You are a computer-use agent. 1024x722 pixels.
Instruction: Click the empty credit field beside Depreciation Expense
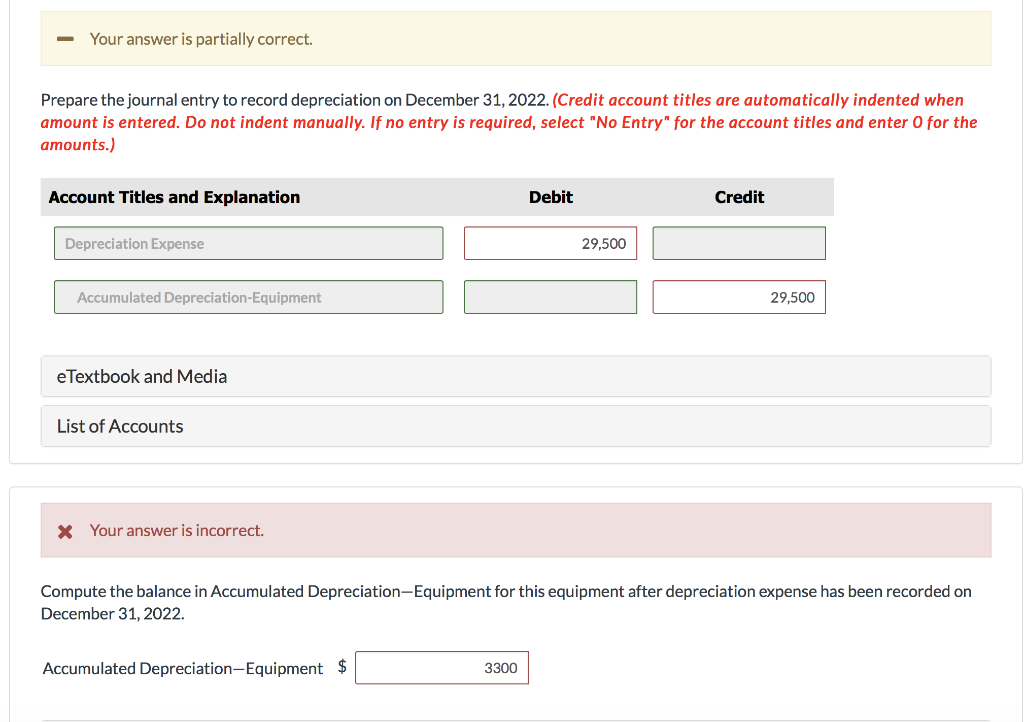[x=738, y=243]
